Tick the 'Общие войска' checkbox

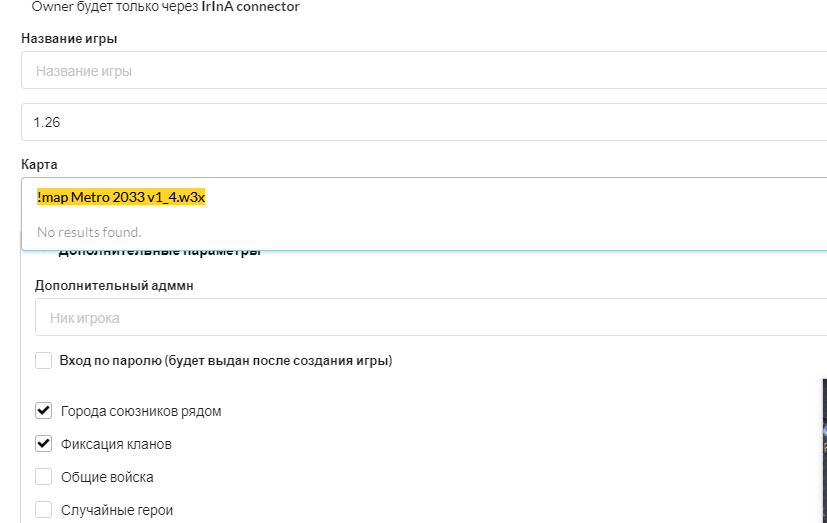click(x=44, y=476)
